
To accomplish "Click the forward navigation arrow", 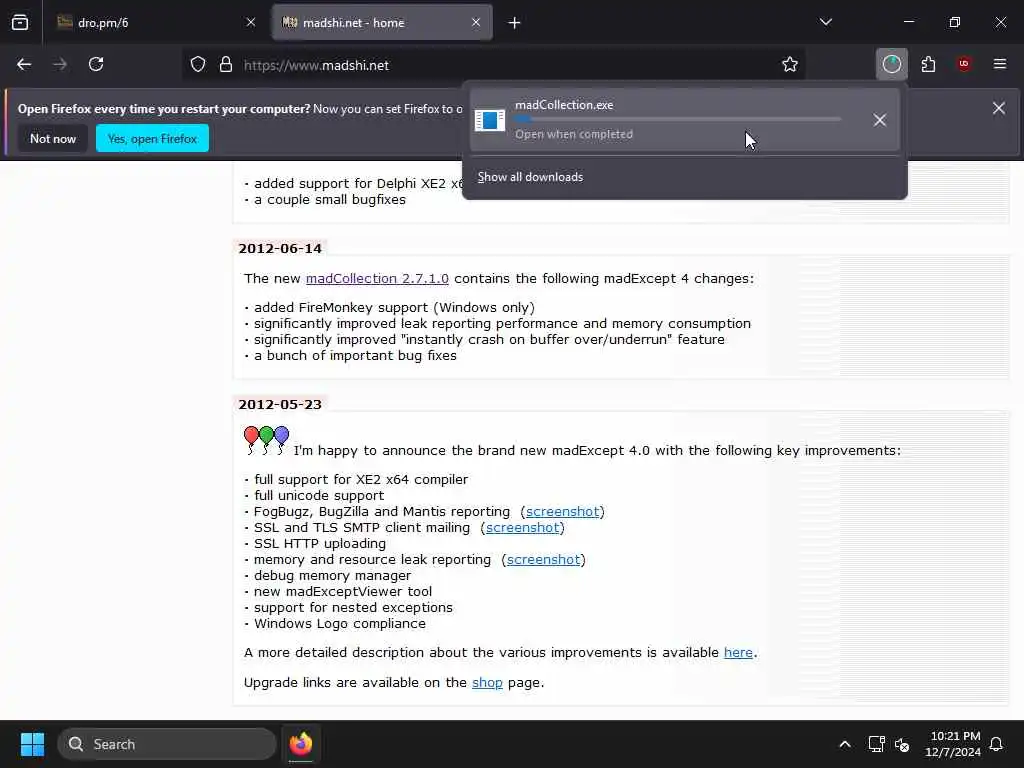I will [x=60, y=65].
